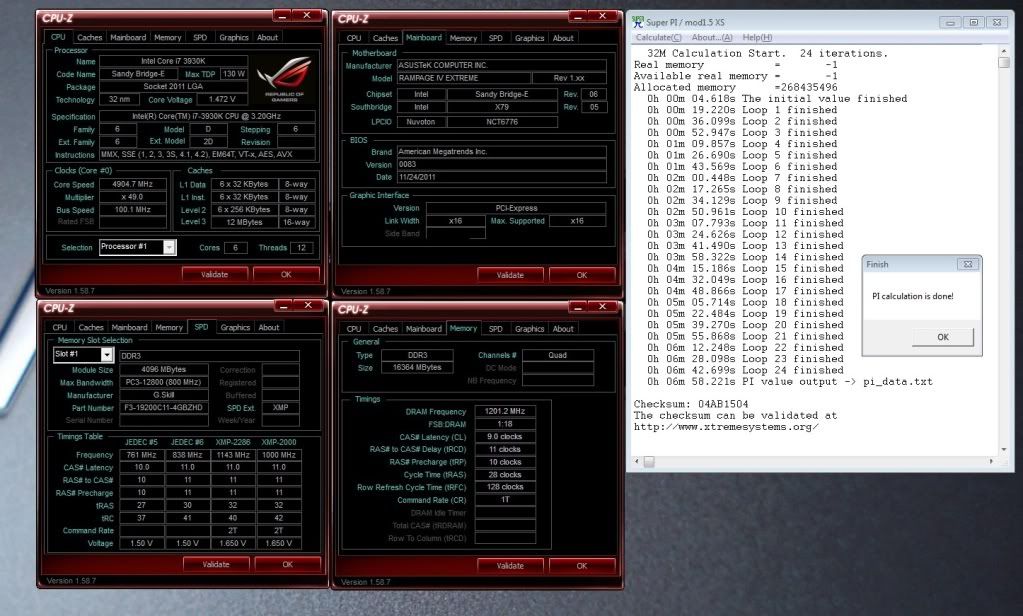Click the JEDEC #5 frequency 761 MHz cell
The image size is (1023, 616).
[x=142, y=455]
